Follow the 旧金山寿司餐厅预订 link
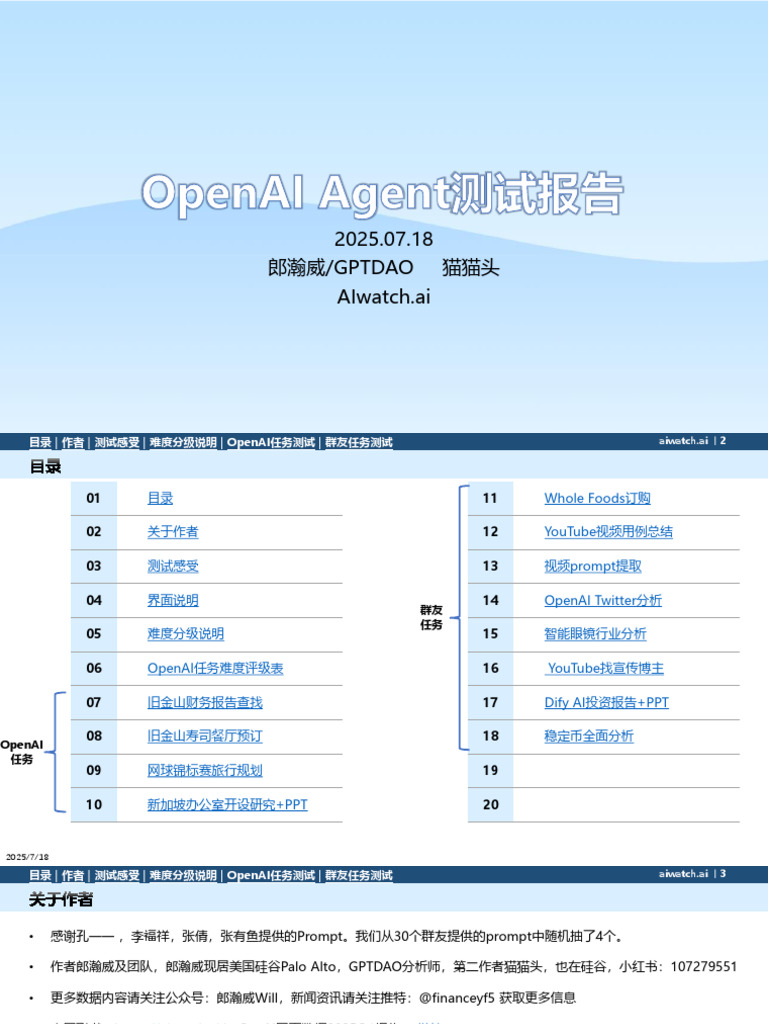Screen dimensions: 768x1024 pos(205,736)
